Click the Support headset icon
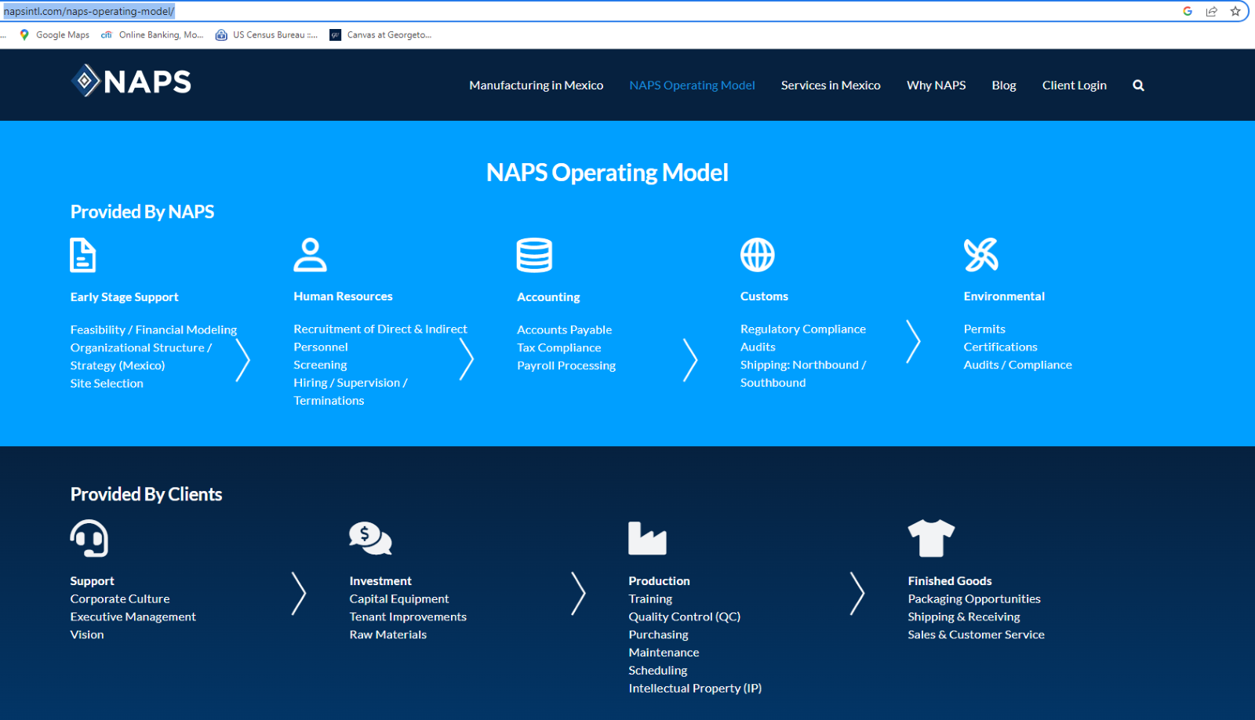Viewport: 1255px width, 720px height. point(89,538)
